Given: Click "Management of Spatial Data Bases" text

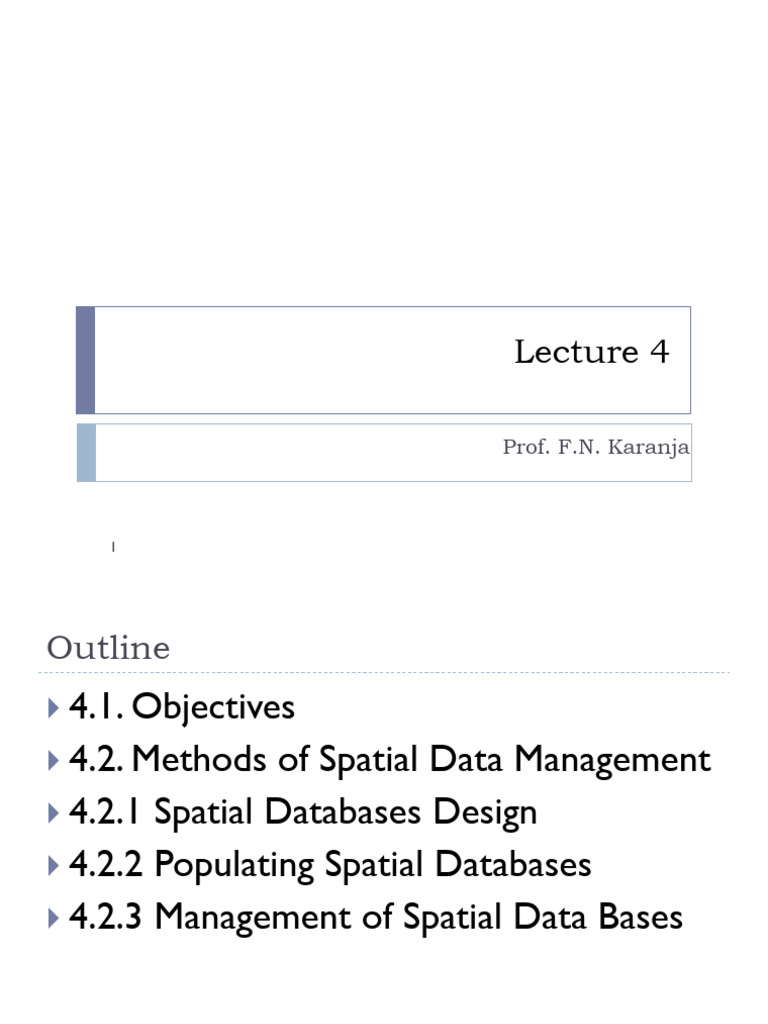Looking at the screenshot, I should tap(419, 917).
